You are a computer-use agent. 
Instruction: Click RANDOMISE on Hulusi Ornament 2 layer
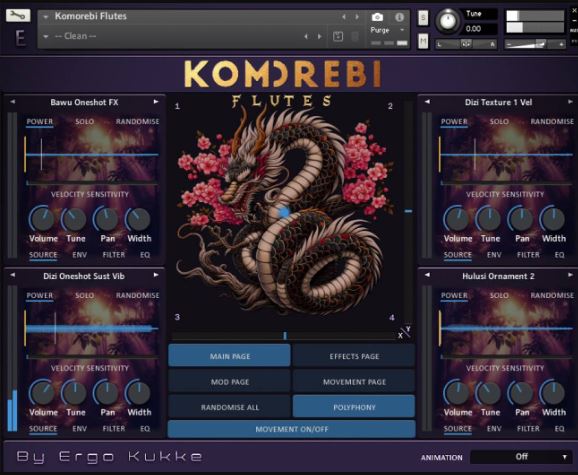tap(552, 296)
